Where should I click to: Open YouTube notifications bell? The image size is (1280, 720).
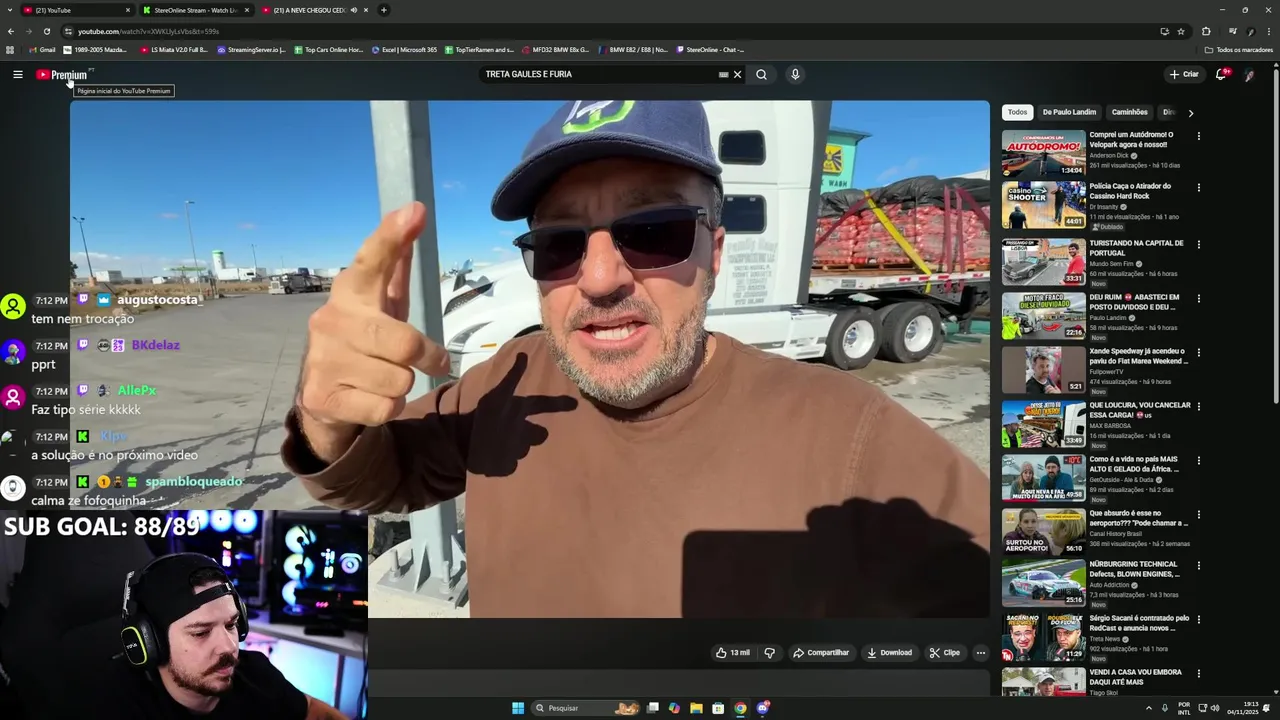tap(1221, 74)
